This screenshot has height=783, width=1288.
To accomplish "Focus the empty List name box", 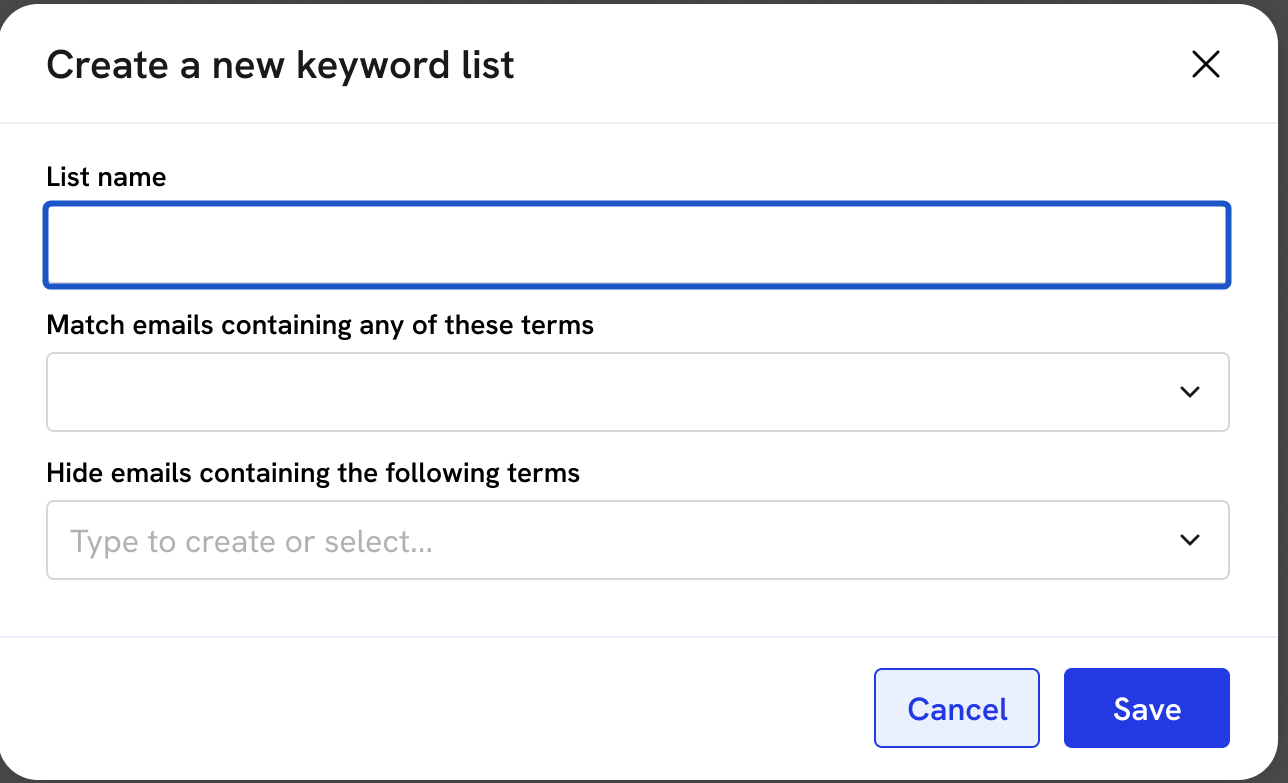I will coord(637,245).
